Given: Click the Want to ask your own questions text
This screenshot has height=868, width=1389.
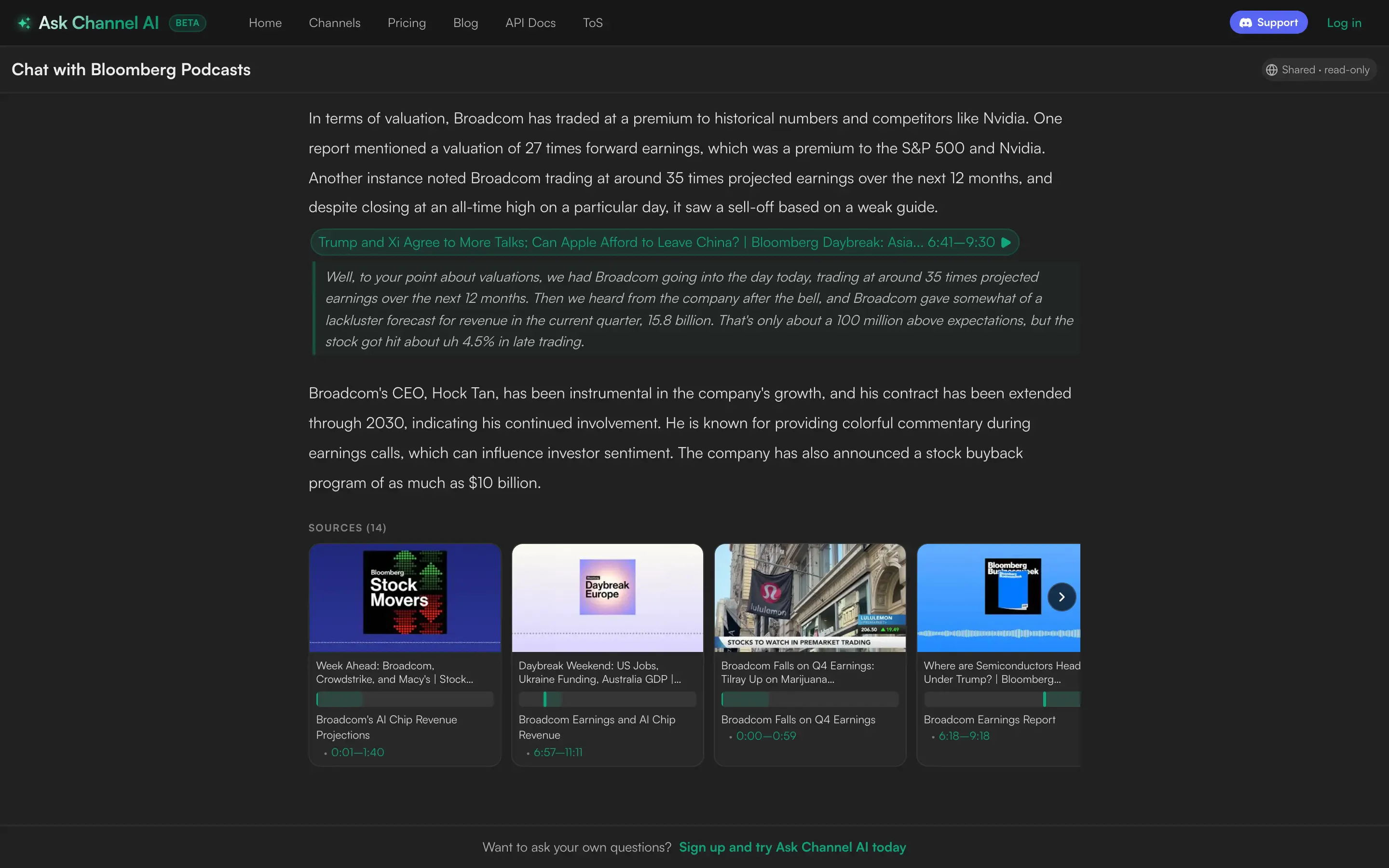Looking at the screenshot, I should [577, 847].
